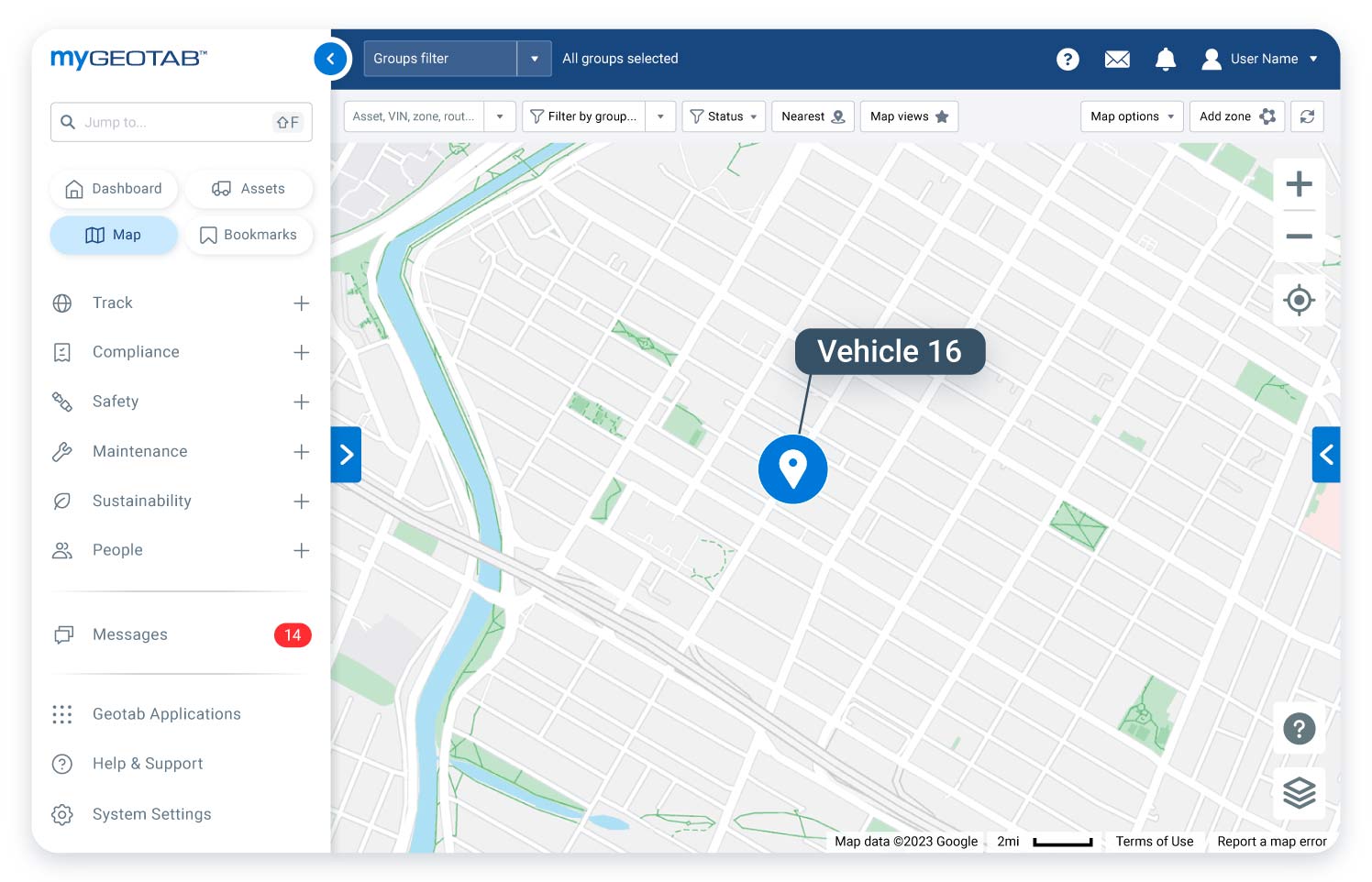Click the Sustainability leaf icon
The height and width of the screenshot is (882, 1372).
tap(62, 501)
